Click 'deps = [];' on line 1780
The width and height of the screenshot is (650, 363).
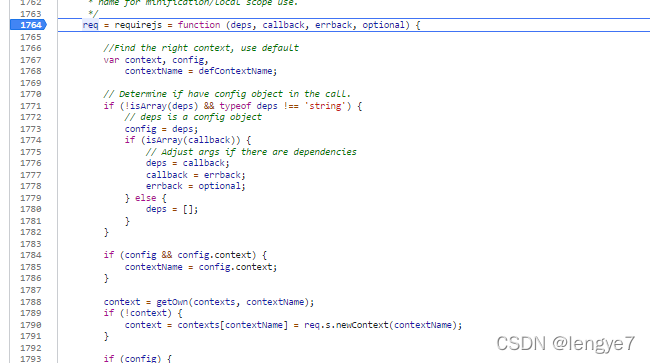tap(172, 209)
